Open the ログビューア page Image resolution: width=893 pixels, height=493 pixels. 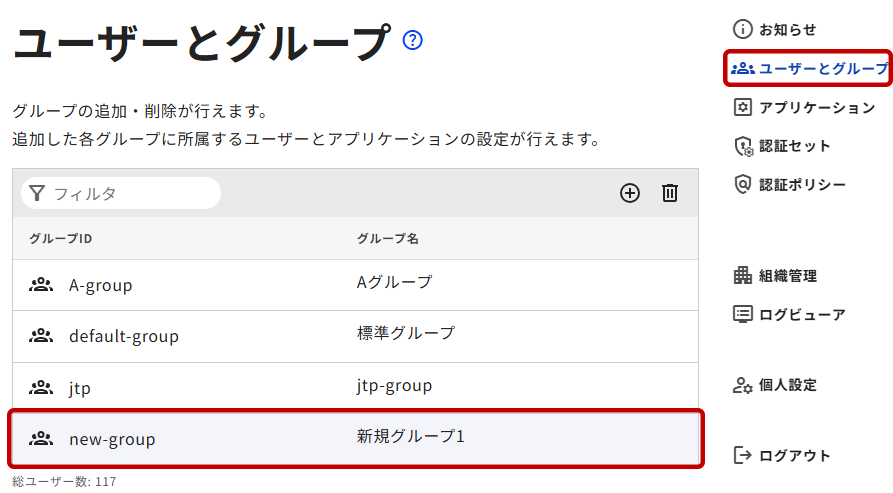pyautogui.click(x=801, y=315)
